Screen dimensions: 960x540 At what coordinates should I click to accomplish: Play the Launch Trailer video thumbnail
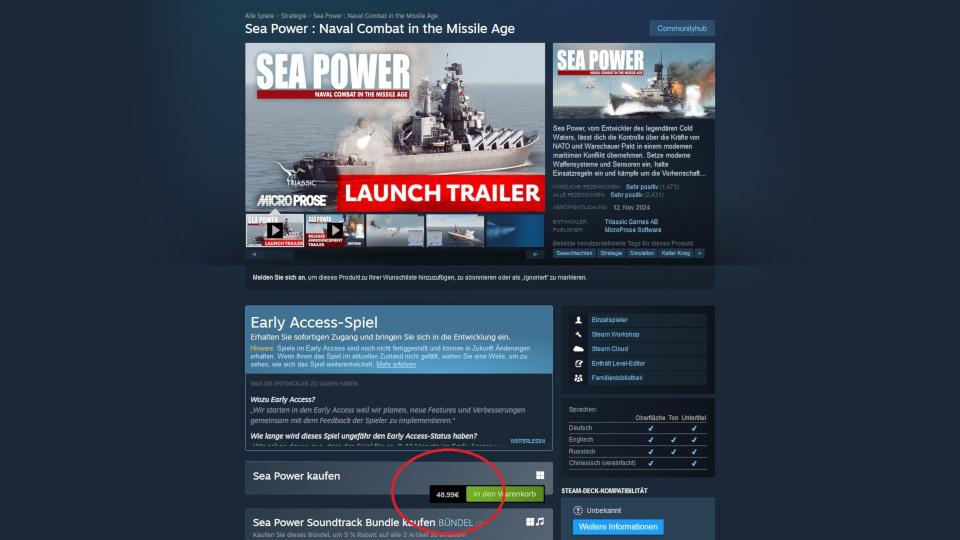click(x=275, y=230)
